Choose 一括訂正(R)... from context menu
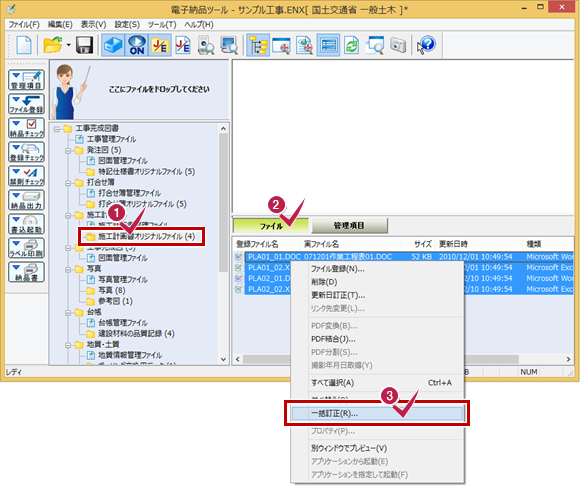The height and width of the screenshot is (488, 580). [x=377, y=413]
